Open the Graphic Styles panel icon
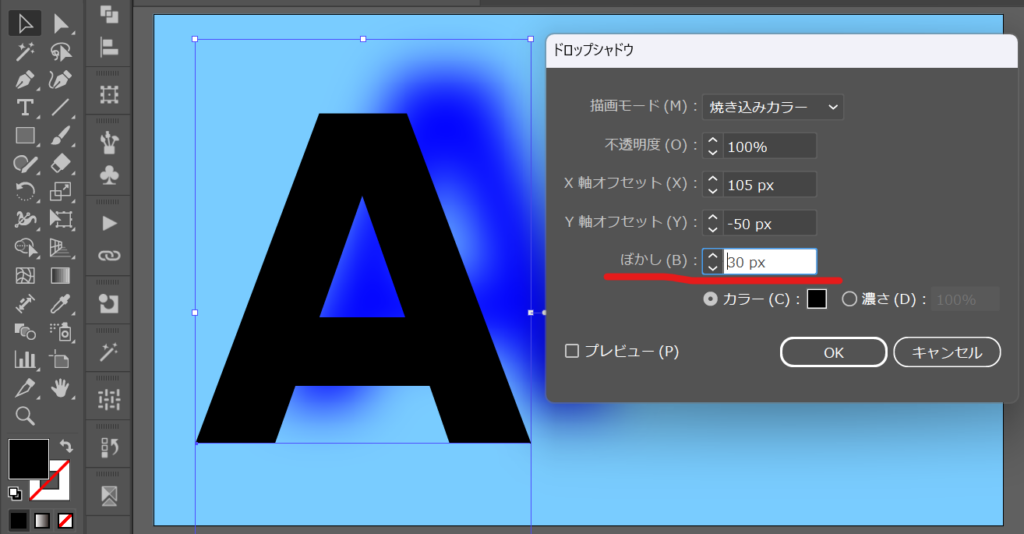The image size is (1024, 534). coord(109,304)
